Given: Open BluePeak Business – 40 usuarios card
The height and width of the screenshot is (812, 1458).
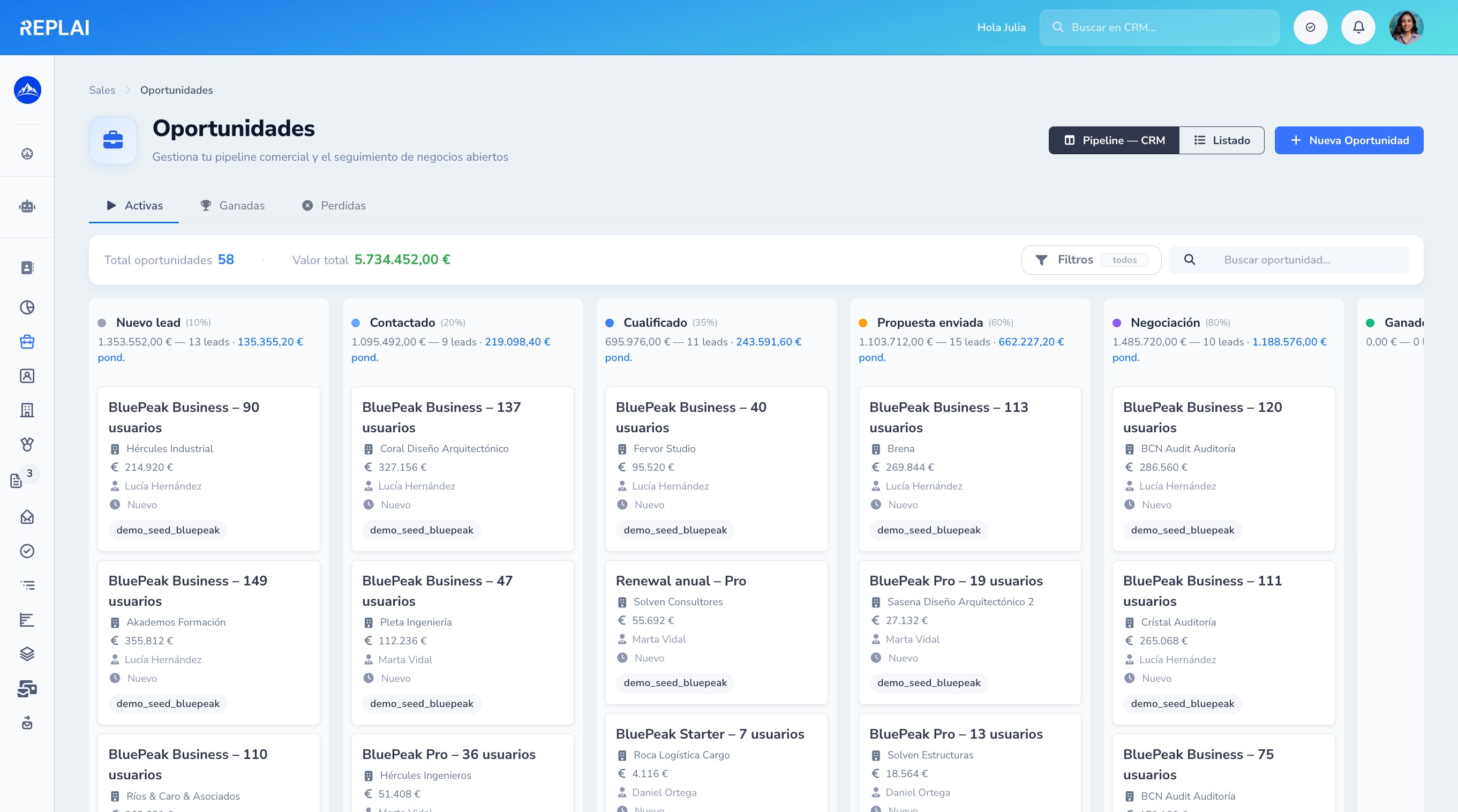Looking at the screenshot, I should [716, 469].
